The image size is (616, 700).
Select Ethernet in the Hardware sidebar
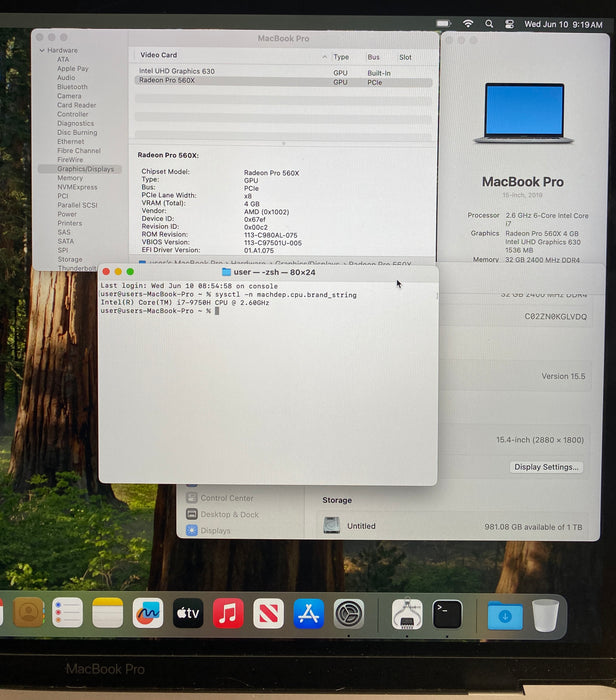pyautogui.click(x=71, y=142)
